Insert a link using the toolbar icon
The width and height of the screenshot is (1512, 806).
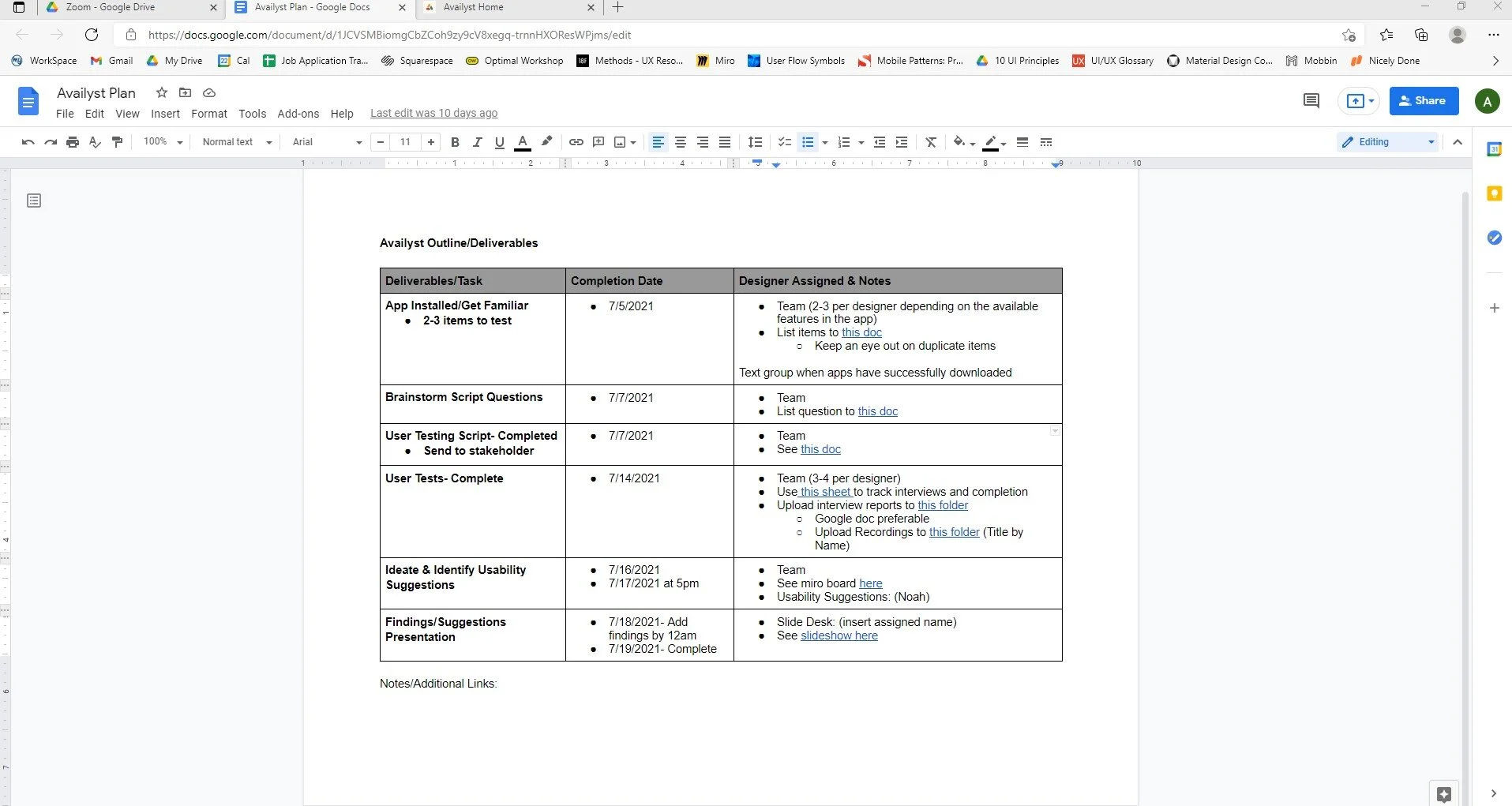(576, 142)
